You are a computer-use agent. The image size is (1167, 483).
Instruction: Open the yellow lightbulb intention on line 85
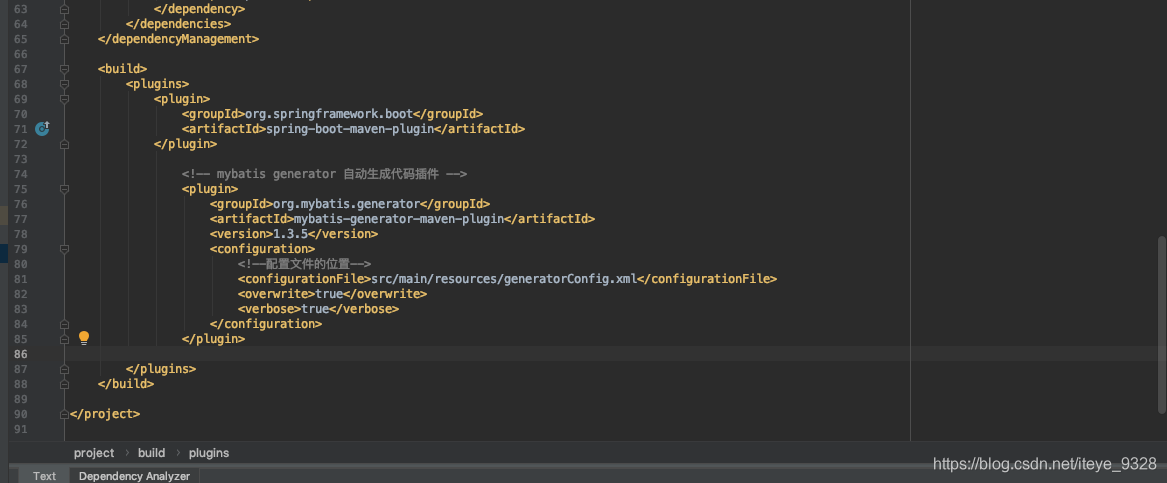[84, 338]
